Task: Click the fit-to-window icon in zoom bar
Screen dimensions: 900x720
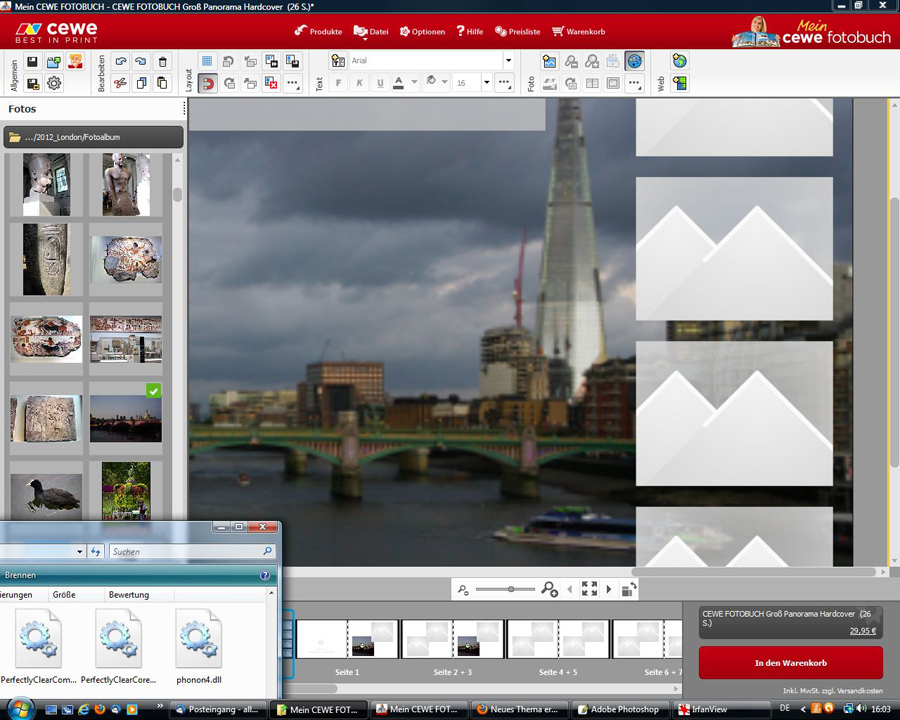Action: click(x=589, y=590)
